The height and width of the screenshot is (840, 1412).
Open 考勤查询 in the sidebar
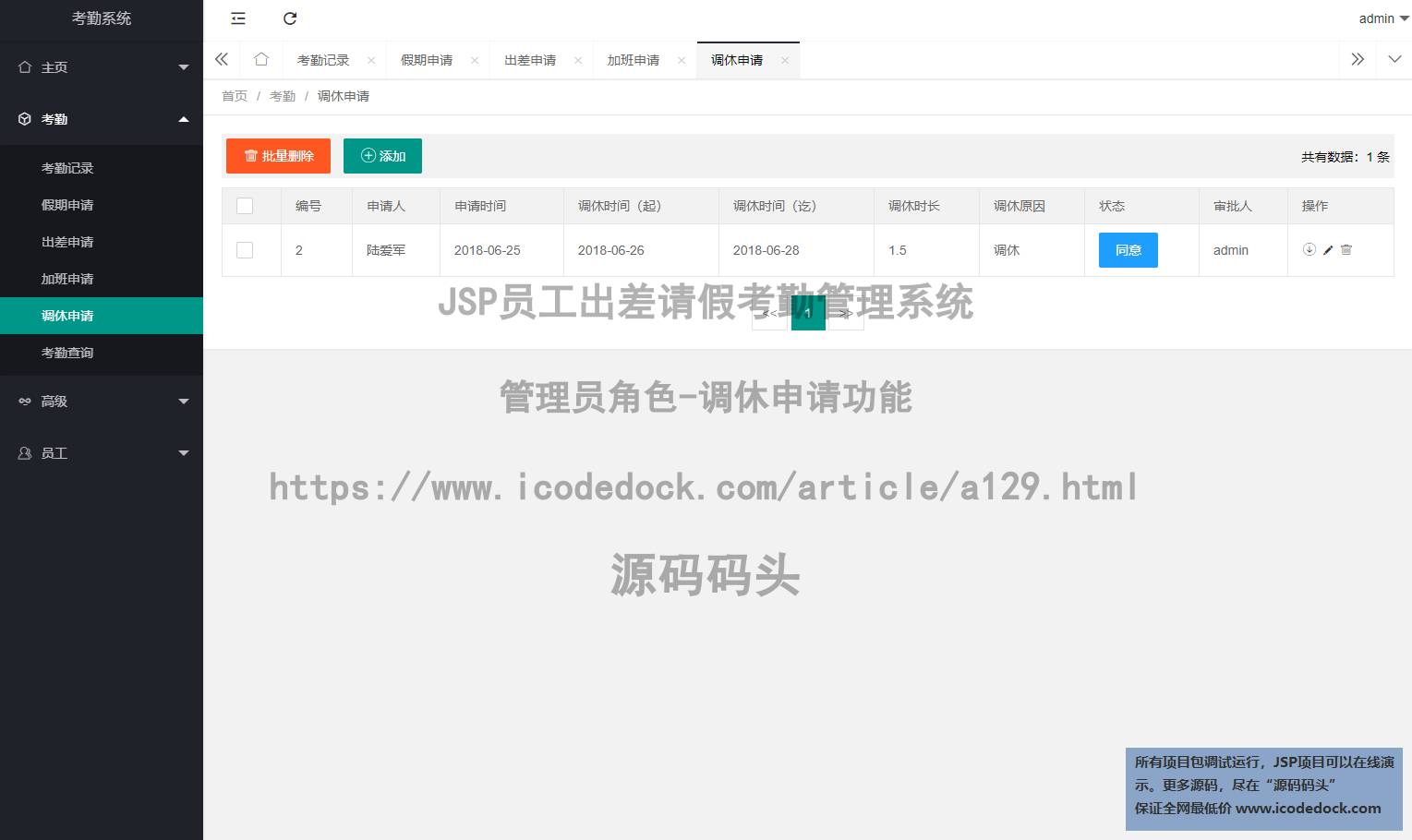click(x=102, y=353)
